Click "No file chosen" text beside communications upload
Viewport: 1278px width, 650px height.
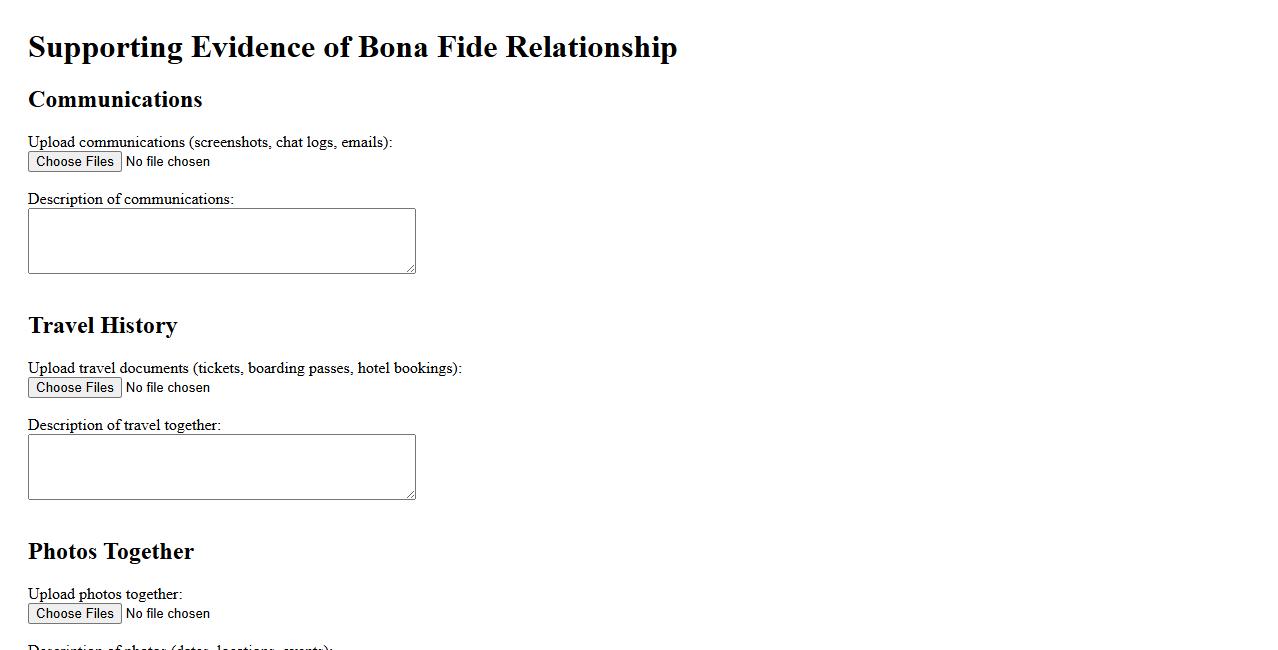(168, 162)
